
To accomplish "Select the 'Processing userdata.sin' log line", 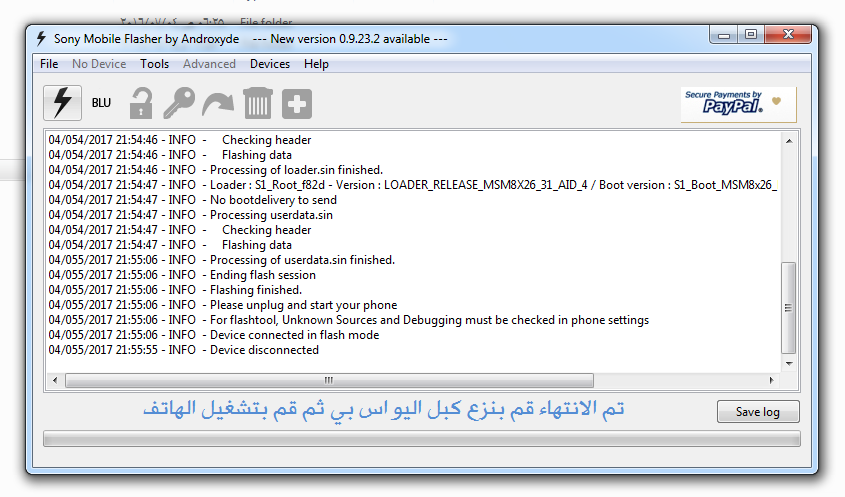I will click(x=190, y=215).
